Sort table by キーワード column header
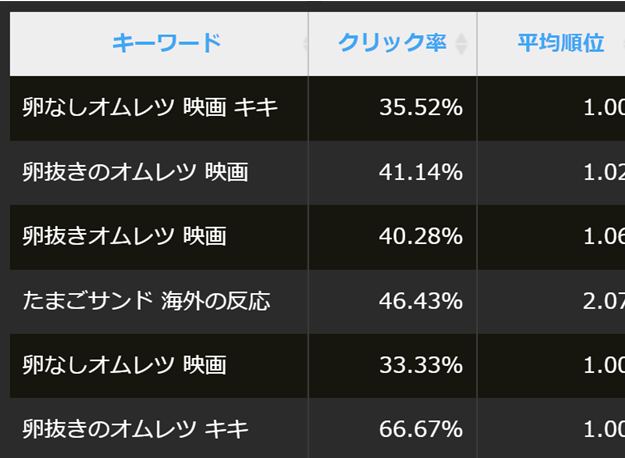The height and width of the screenshot is (458, 625). (x=167, y=43)
